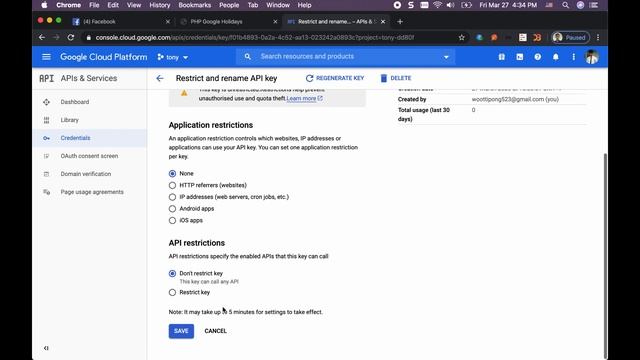Click the Chrome back arrow
Image resolution: width=640 pixels, height=360 pixels.
tap(42, 38)
